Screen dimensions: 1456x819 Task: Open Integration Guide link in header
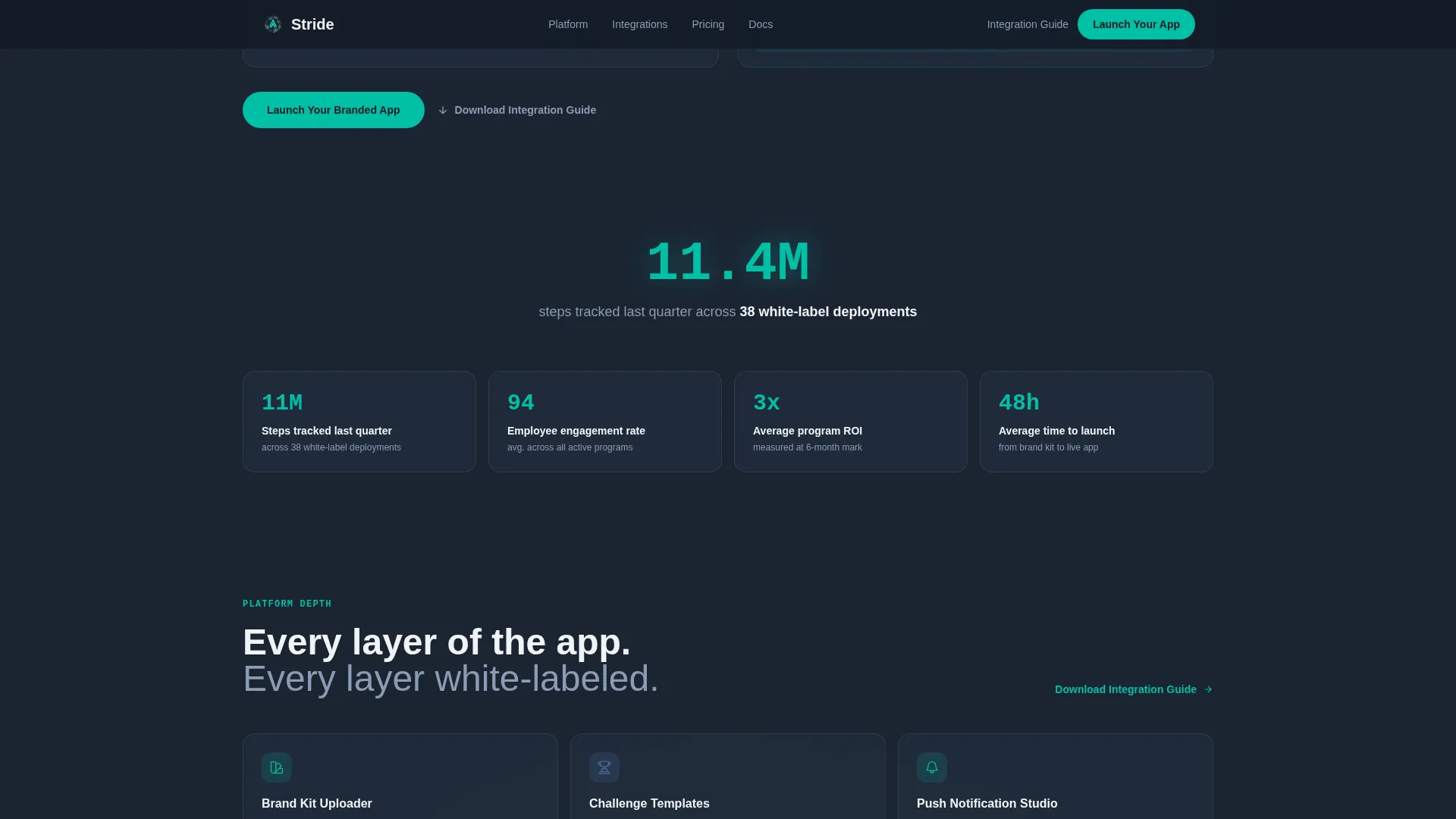[1028, 24]
